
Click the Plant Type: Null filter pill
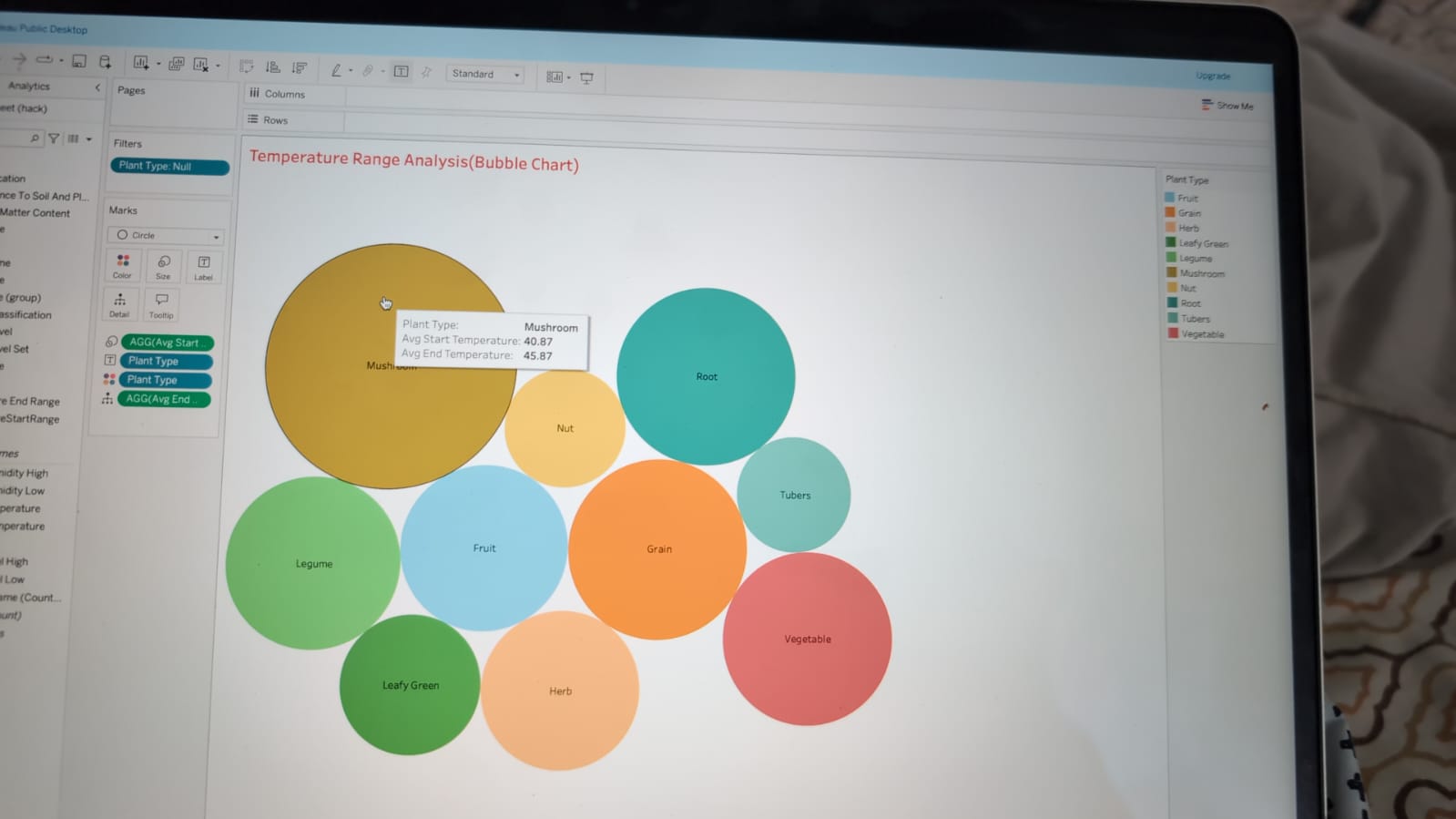click(x=170, y=167)
